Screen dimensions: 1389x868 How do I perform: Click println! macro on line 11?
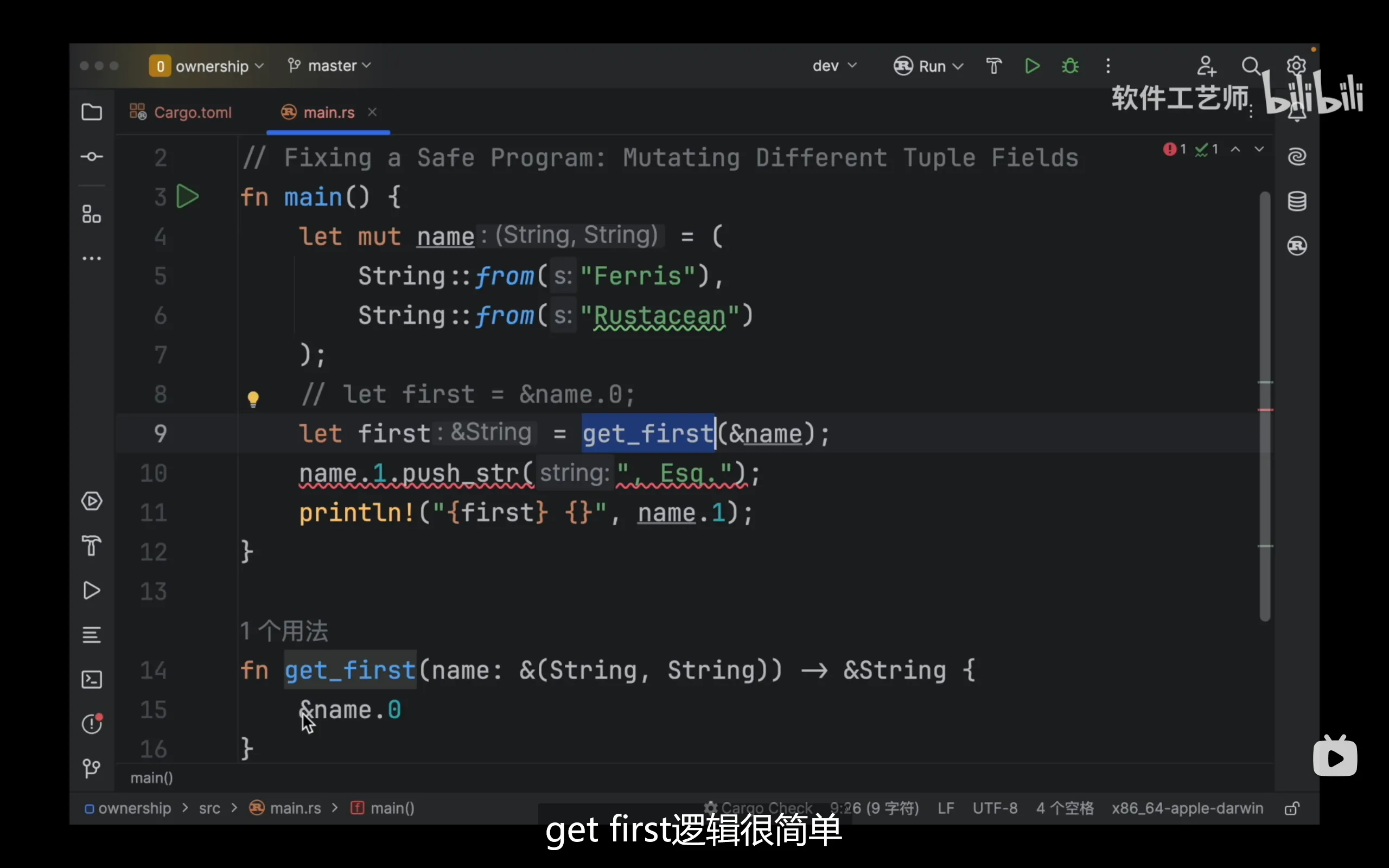(356, 513)
